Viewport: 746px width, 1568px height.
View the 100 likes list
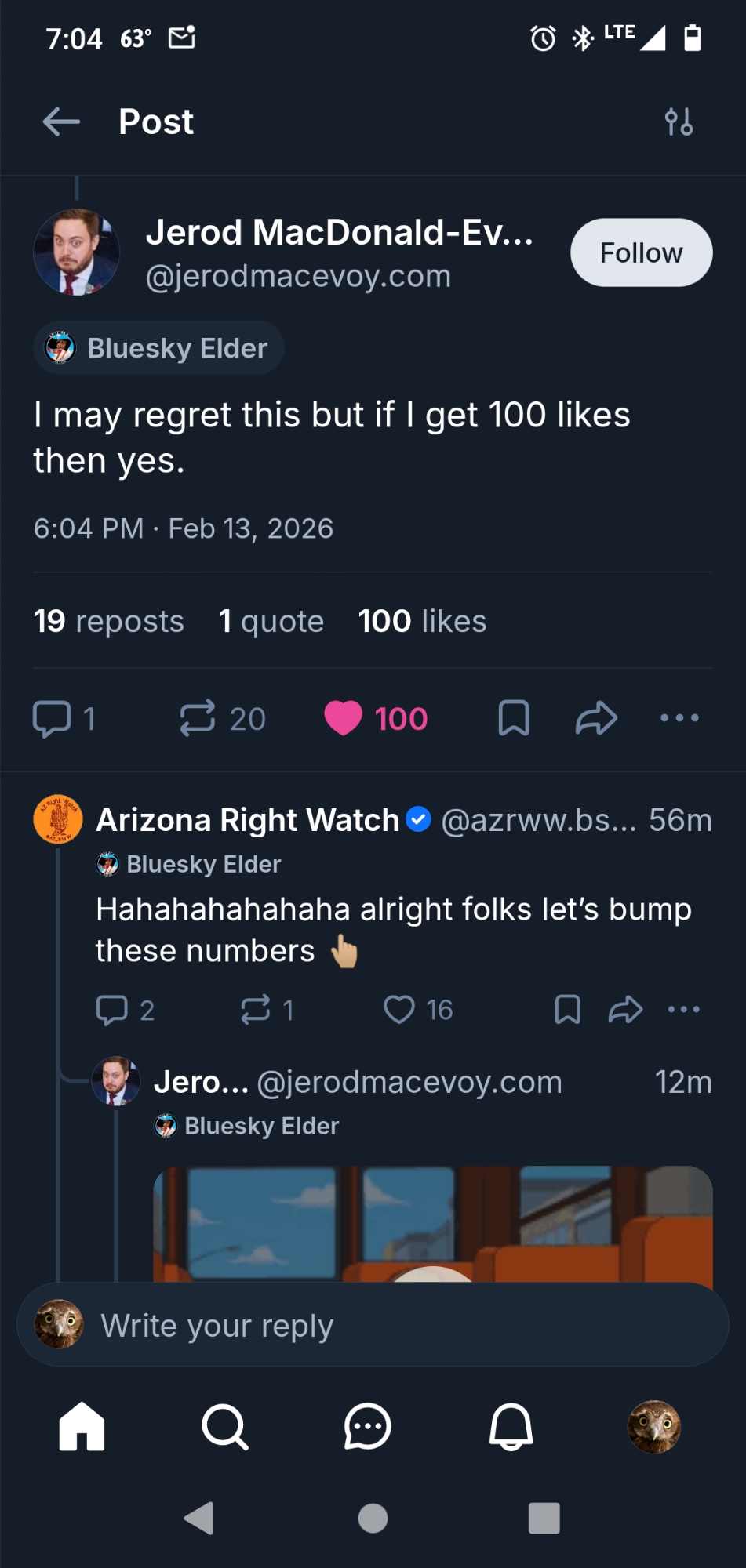click(x=422, y=621)
